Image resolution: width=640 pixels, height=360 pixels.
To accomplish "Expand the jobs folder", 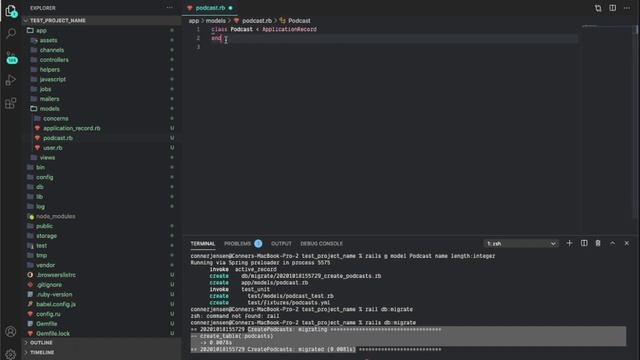I will (x=45, y=89).
